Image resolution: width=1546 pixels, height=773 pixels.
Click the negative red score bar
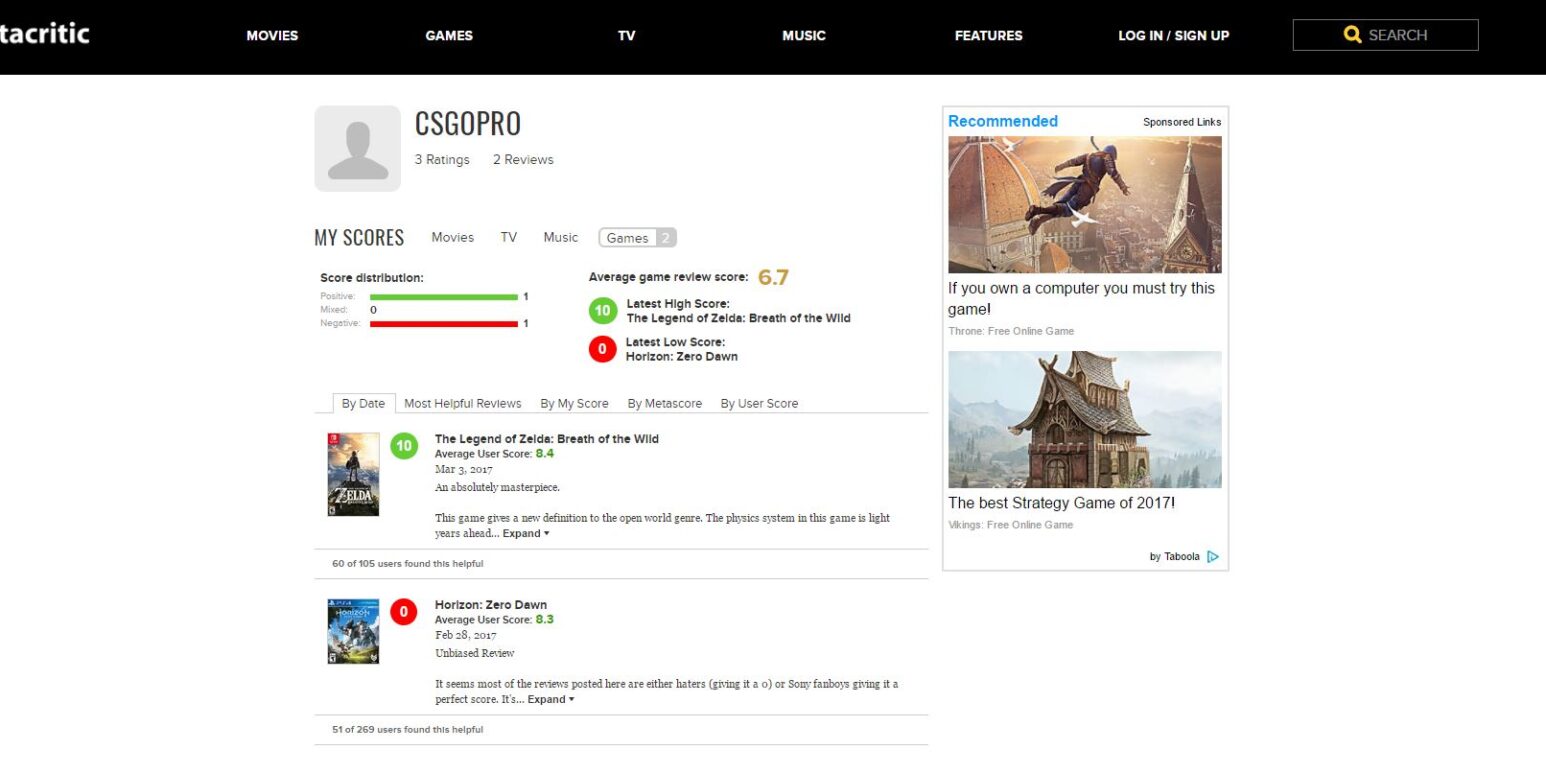[x=444, y=324]
